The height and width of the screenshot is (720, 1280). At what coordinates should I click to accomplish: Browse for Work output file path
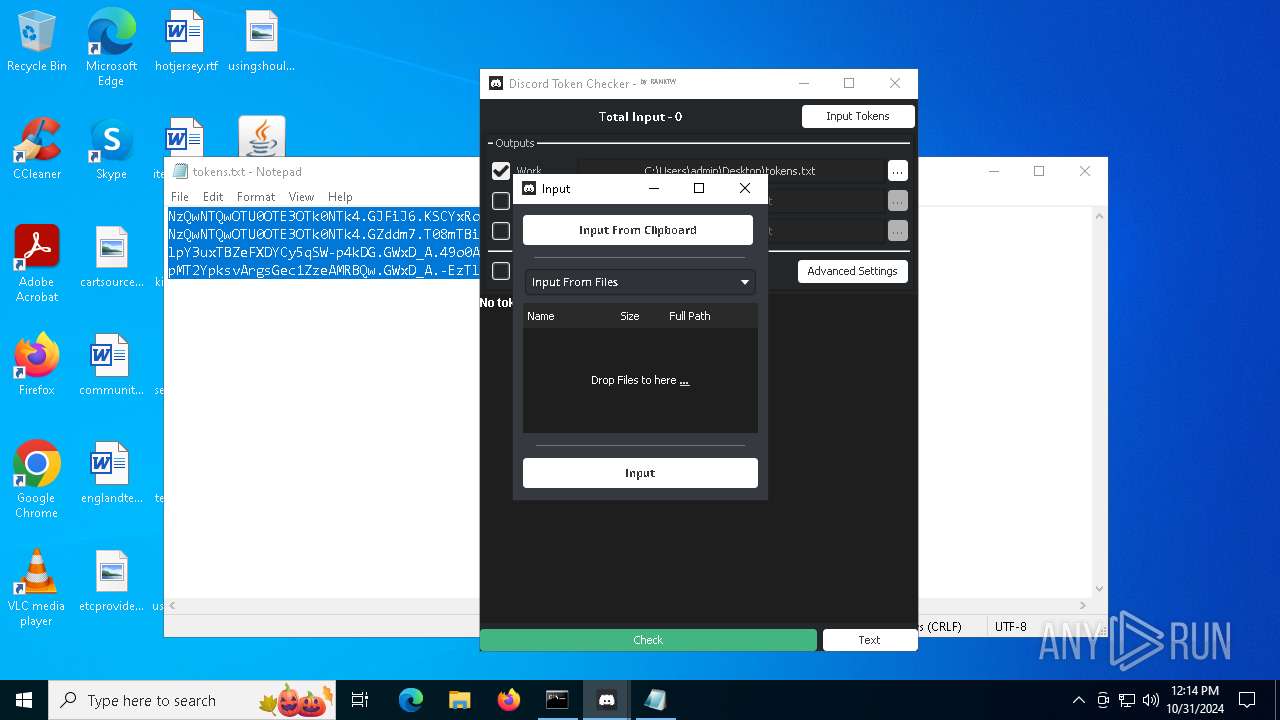pos(898,171)
